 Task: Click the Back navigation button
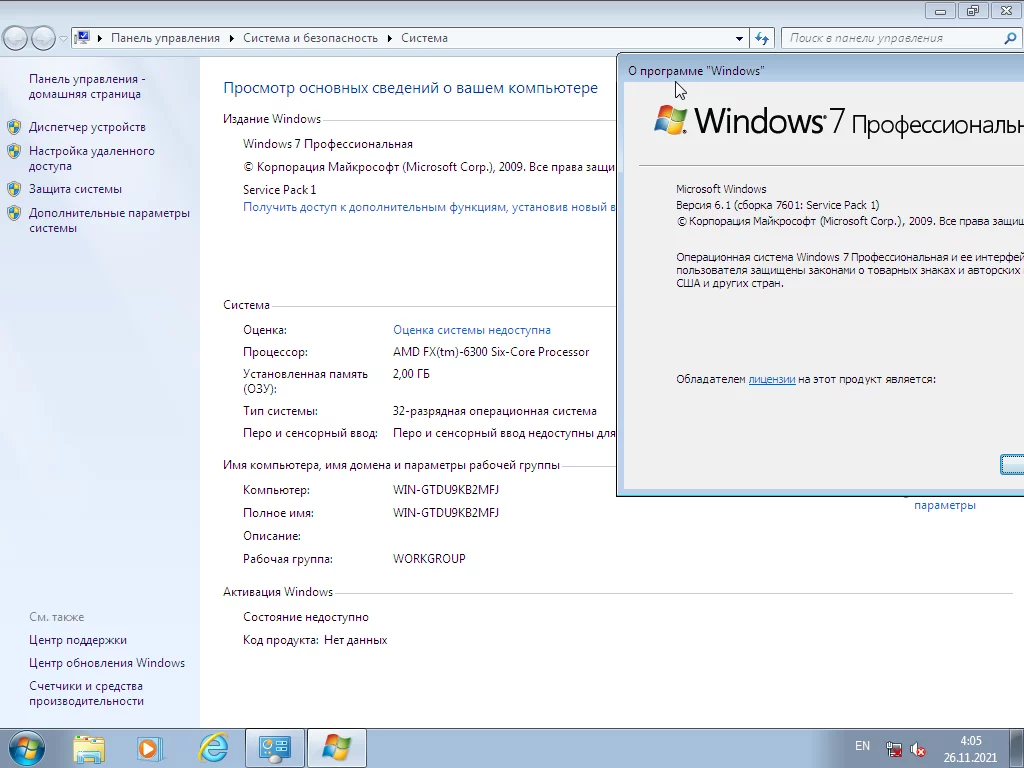(x=16, y=39)
